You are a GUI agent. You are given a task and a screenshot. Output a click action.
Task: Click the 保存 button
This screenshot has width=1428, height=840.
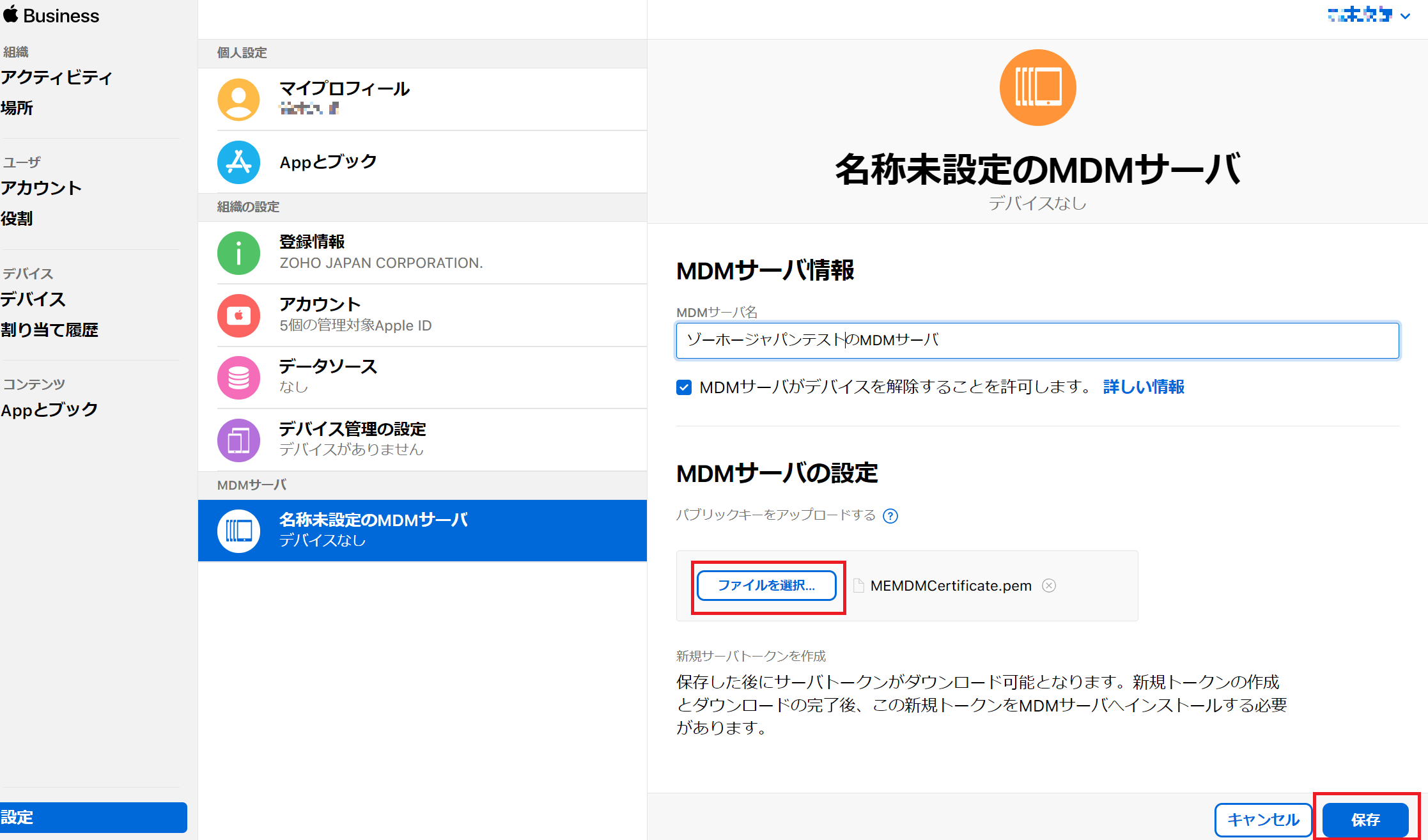tap(1365, 819)
